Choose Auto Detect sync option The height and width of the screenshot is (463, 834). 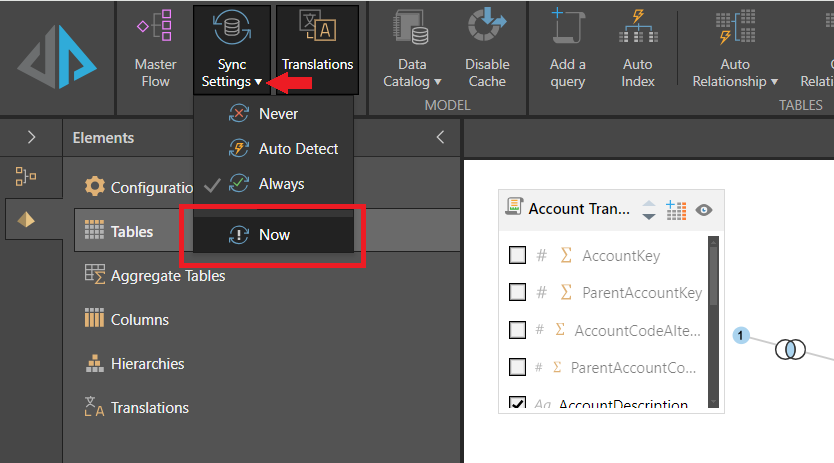coord(298,148)
